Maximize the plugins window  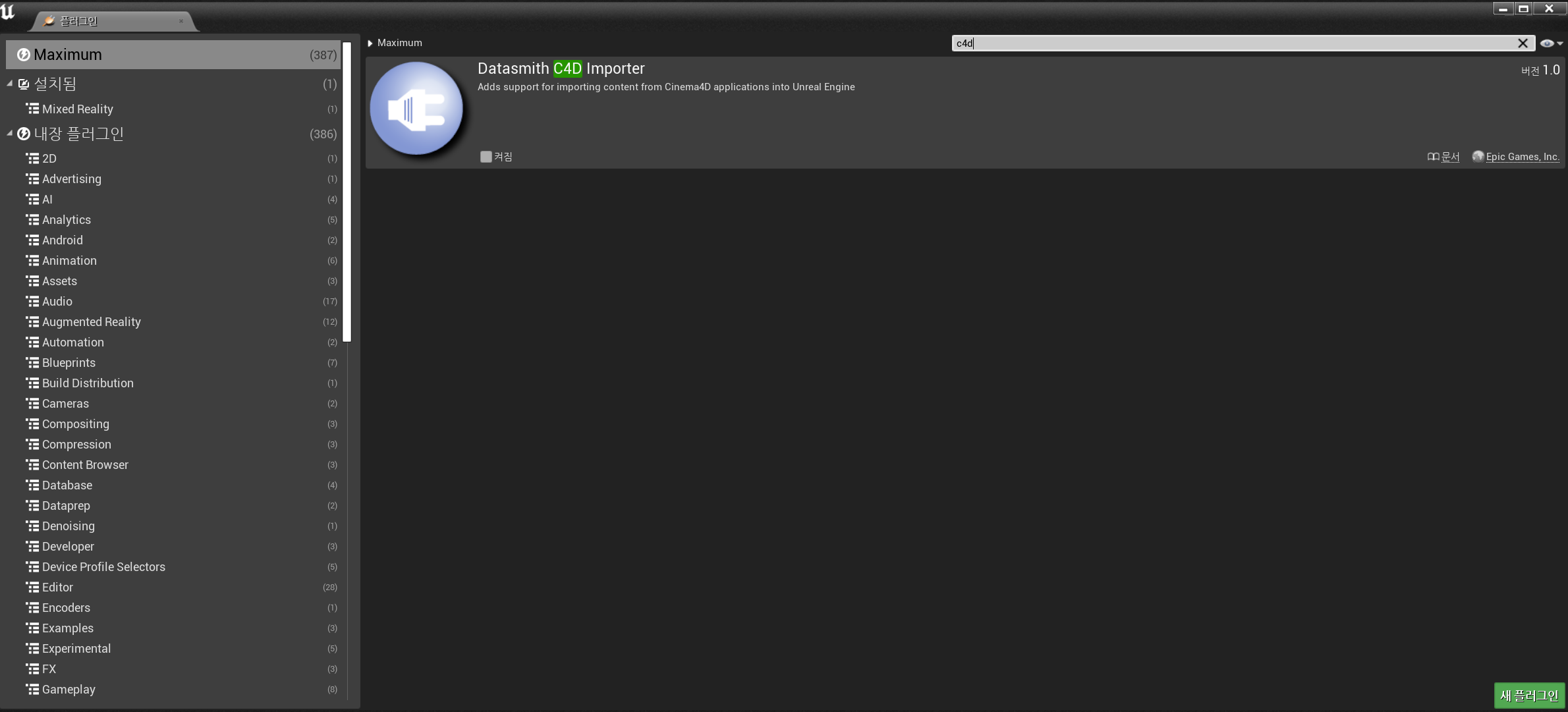[1524, 9]
